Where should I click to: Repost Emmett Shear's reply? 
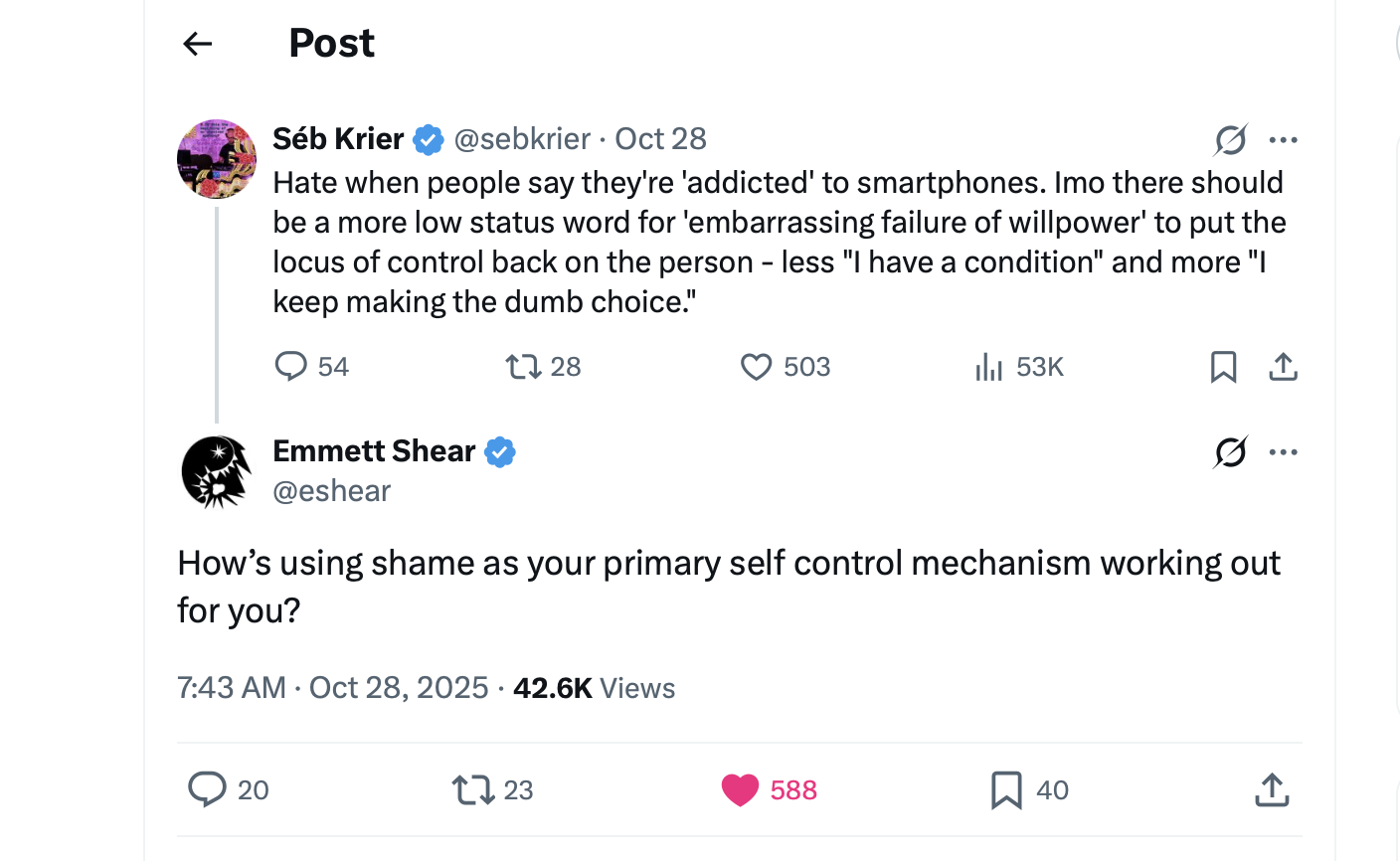(x=473, y=790)
